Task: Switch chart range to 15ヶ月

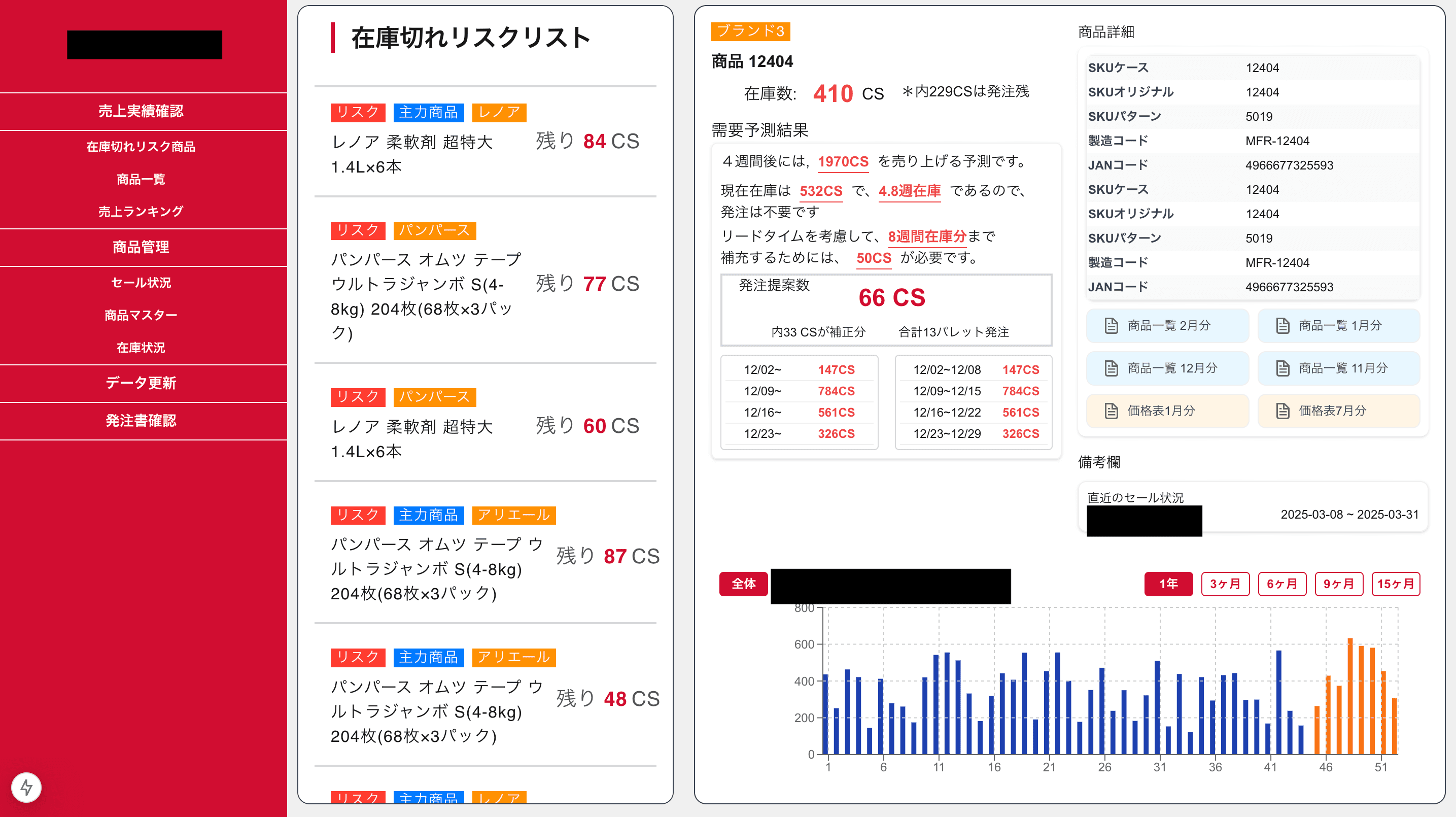Action: pyautogui.click(x=1396, y=584)
